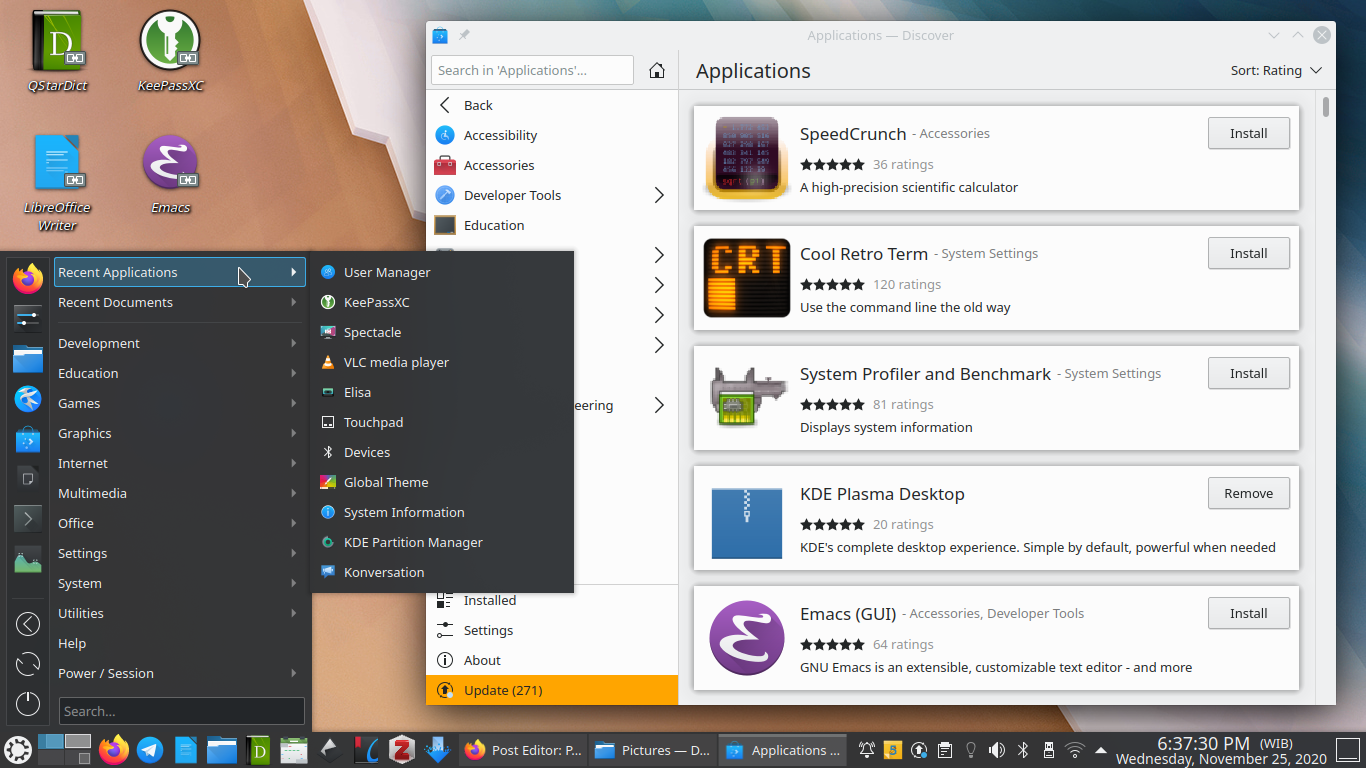Open the virtual desktop pager
This screenshot has width=1366, height=768.
coord(64,749)
